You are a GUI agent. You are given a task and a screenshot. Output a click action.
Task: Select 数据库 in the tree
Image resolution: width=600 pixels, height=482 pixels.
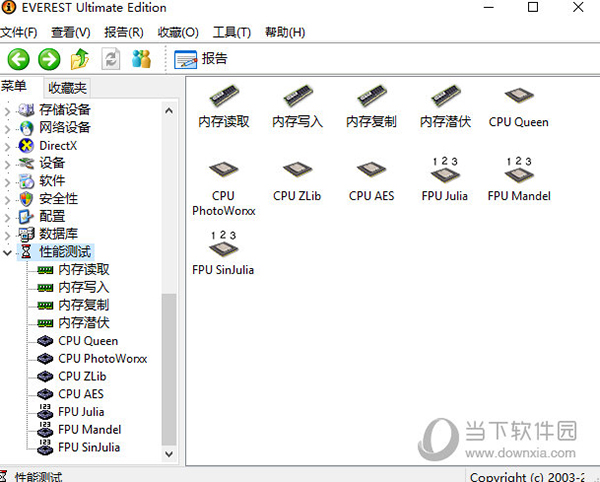click(58, 234)
